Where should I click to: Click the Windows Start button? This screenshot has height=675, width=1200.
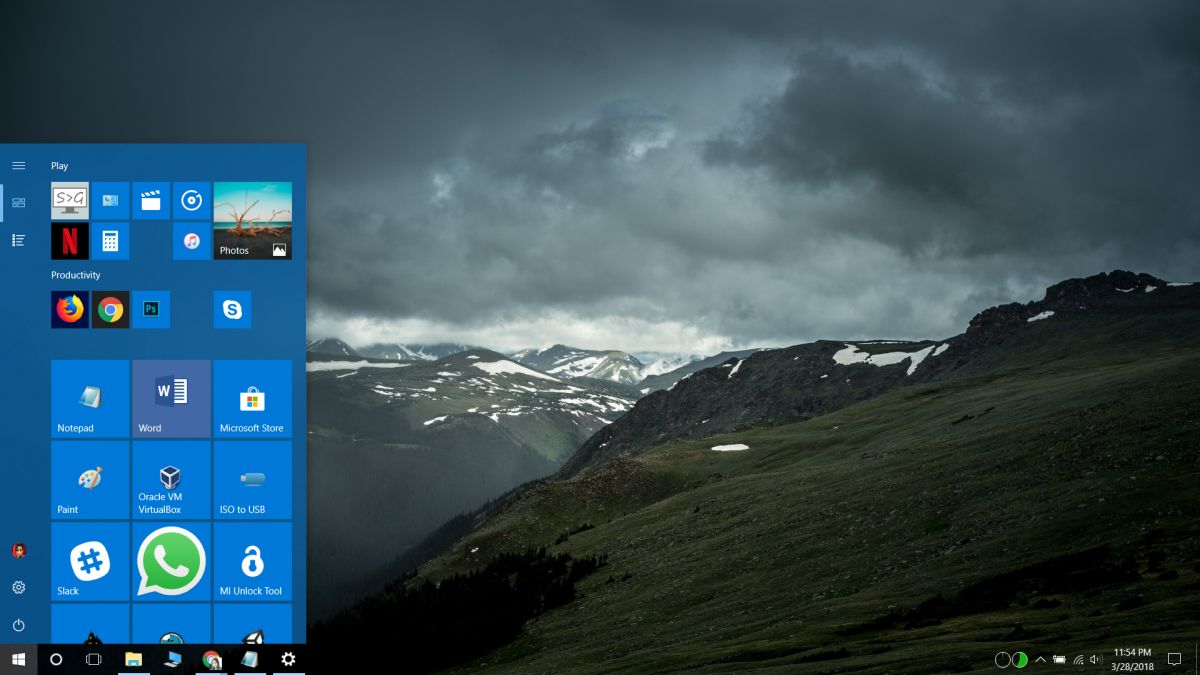click(18, 659)
